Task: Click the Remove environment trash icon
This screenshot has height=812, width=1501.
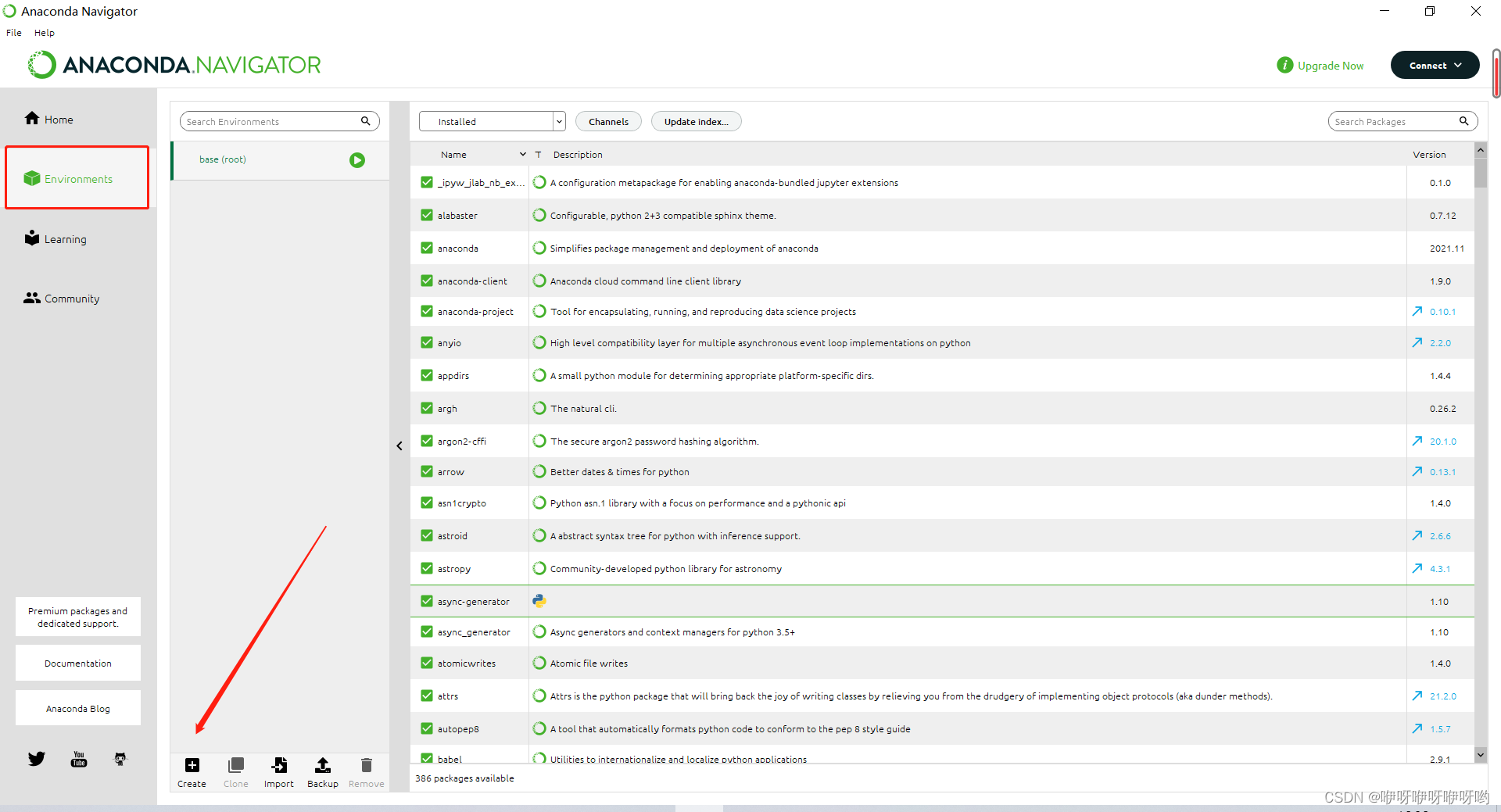Action: pyautogui.click(x=367, y=765)
